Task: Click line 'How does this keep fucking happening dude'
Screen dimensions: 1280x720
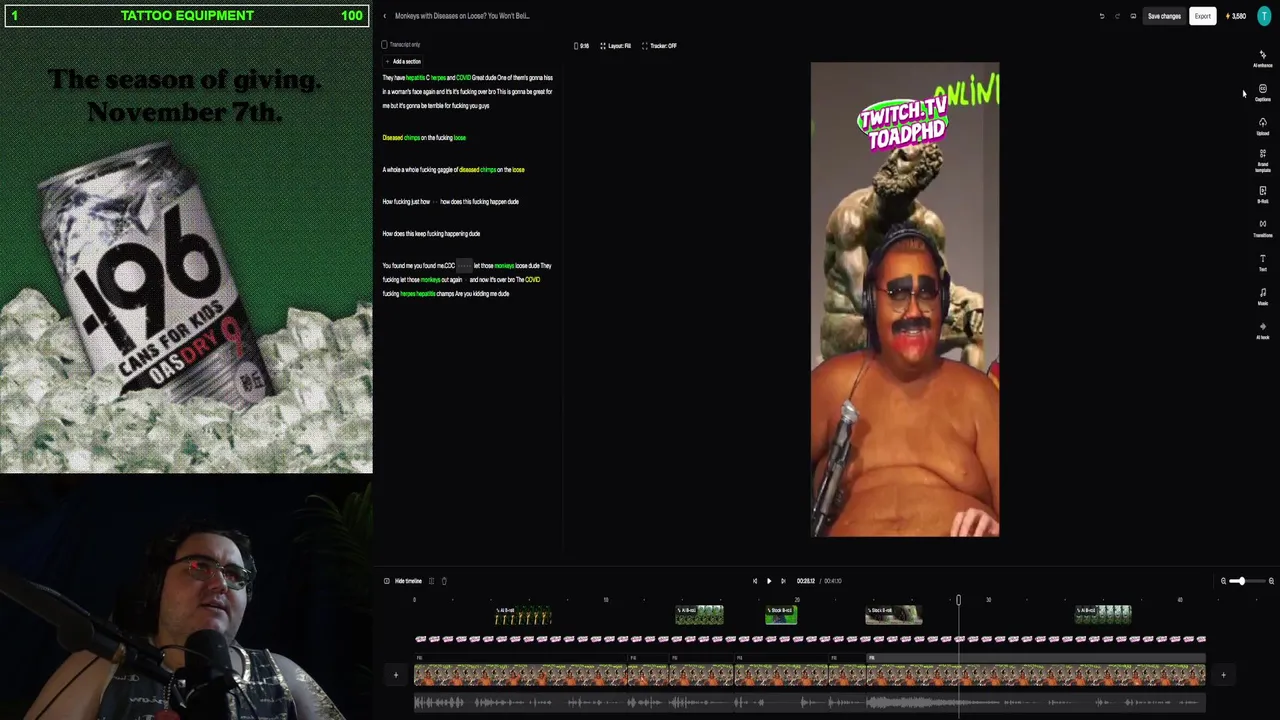Action: pyautogui.click(x=431, y=234)
